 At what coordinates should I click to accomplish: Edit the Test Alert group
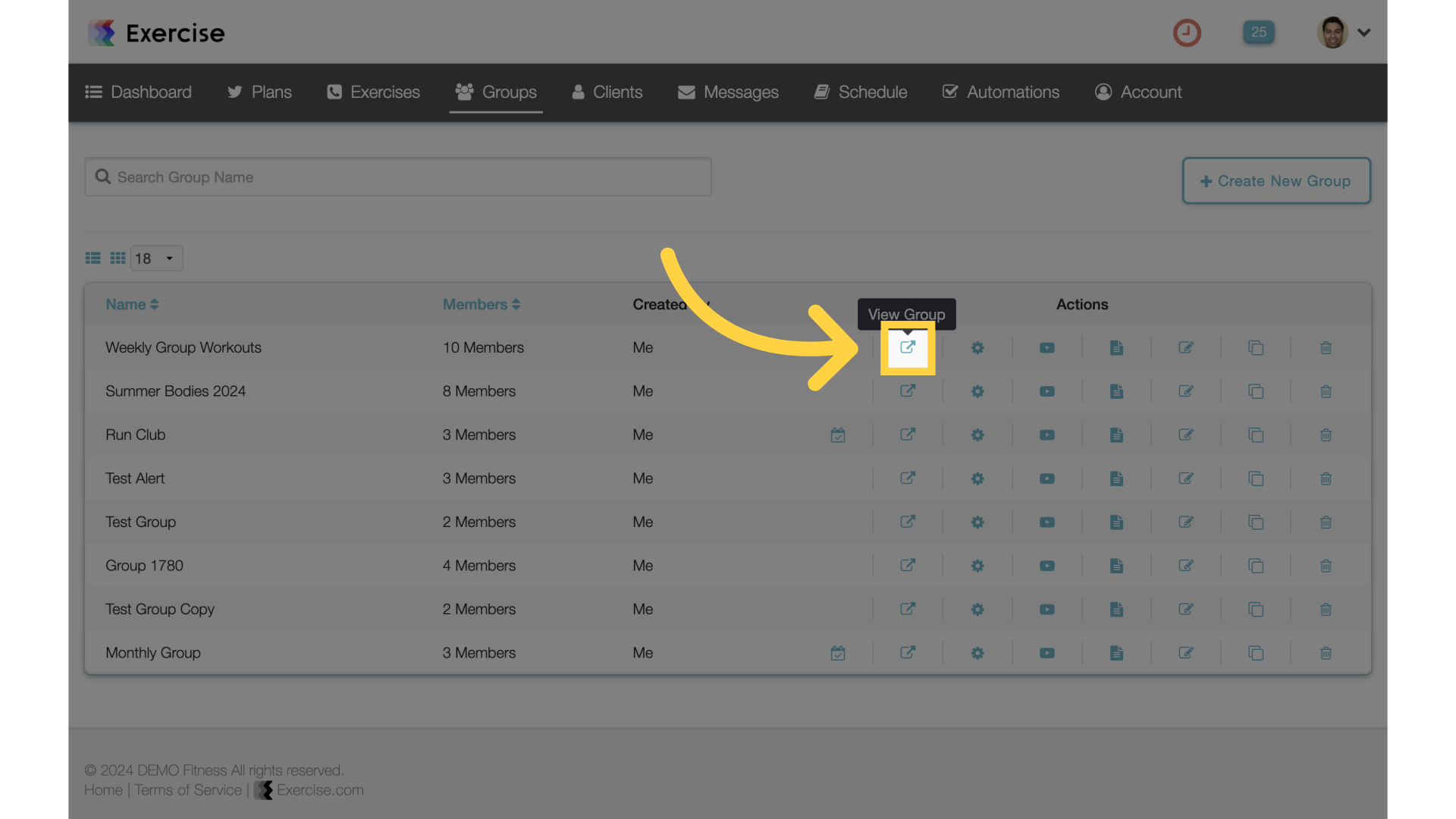[1186, 479]
